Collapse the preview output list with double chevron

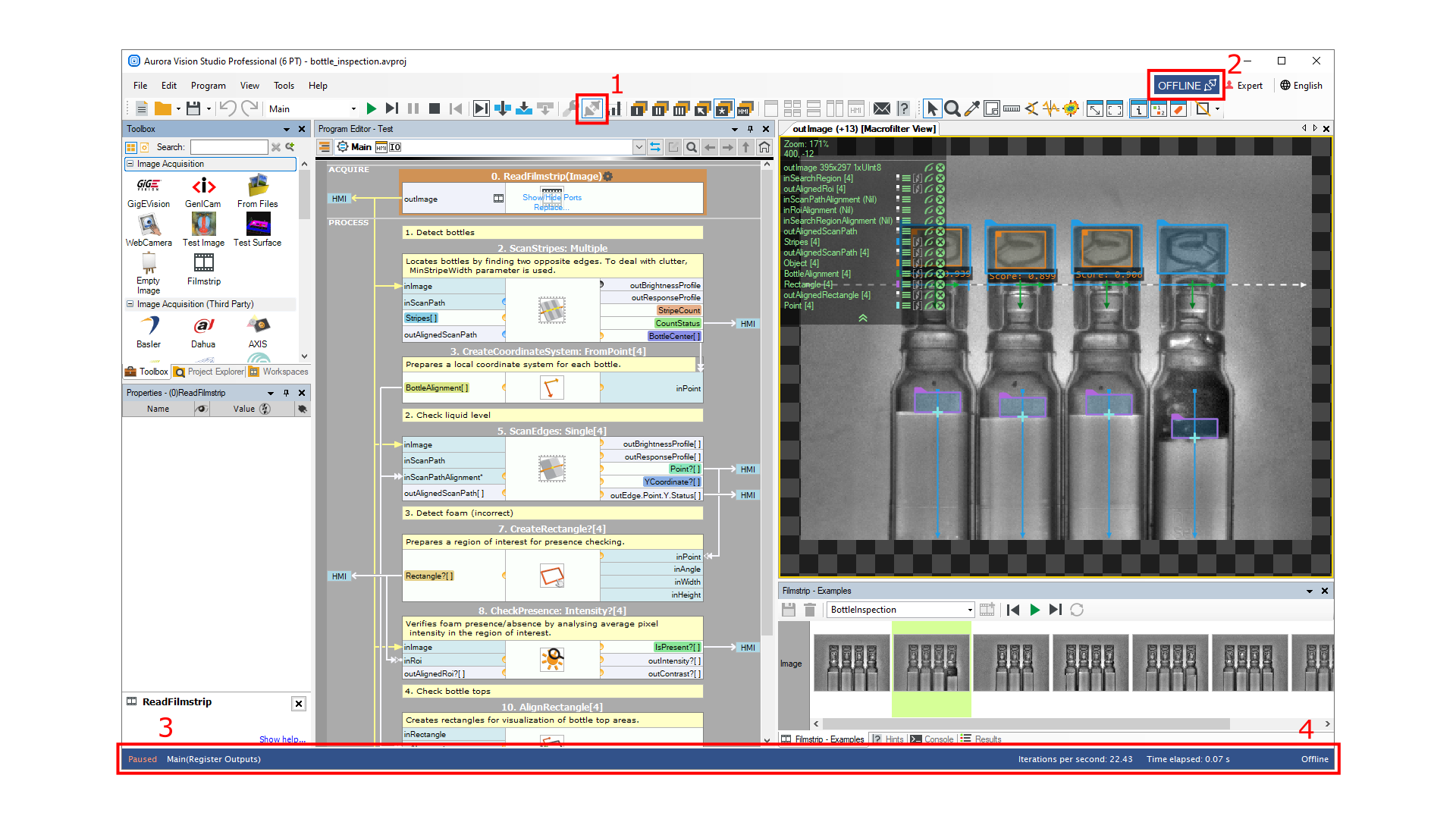[862, 318]
